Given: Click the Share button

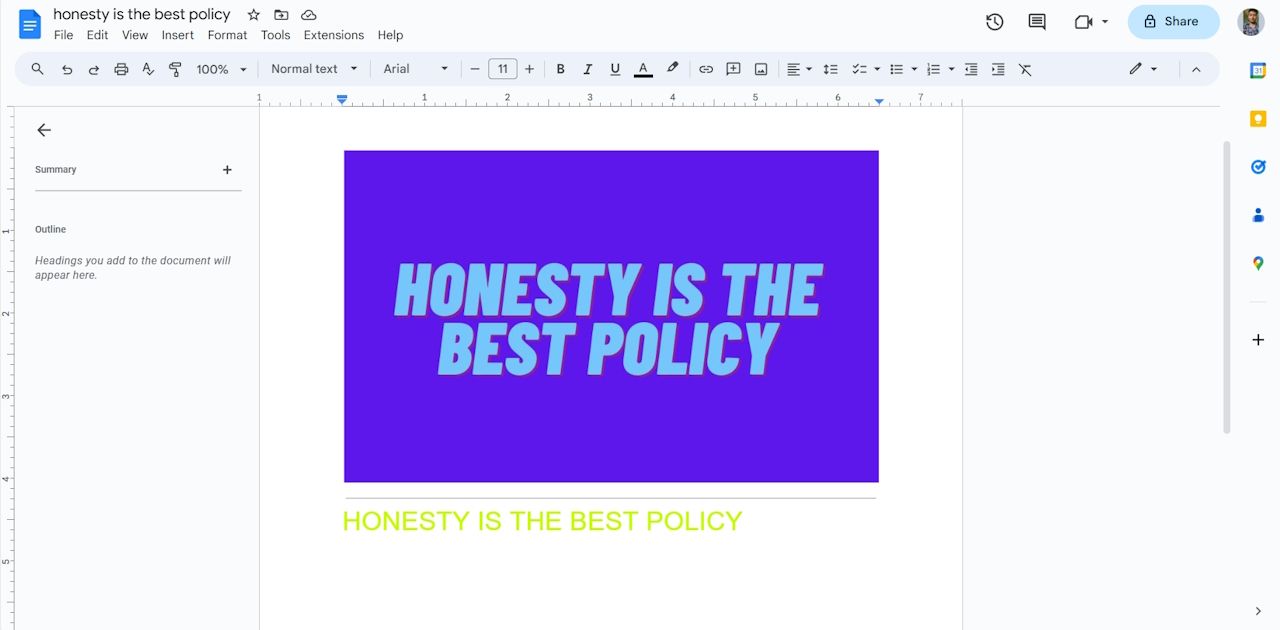Looking at the screenshot, I should 1173,21.
